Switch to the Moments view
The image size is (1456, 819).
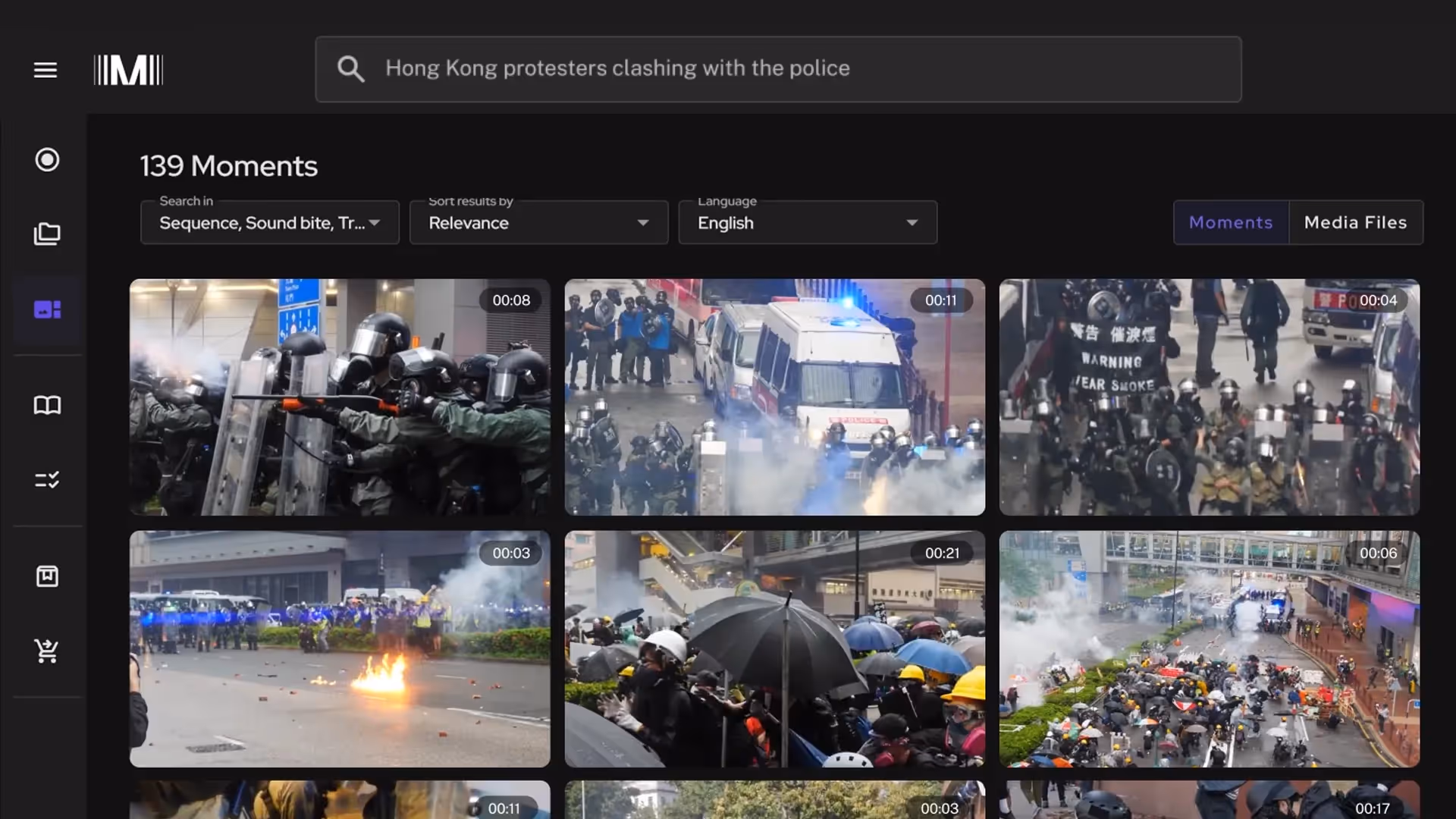tap(1231, 222)
